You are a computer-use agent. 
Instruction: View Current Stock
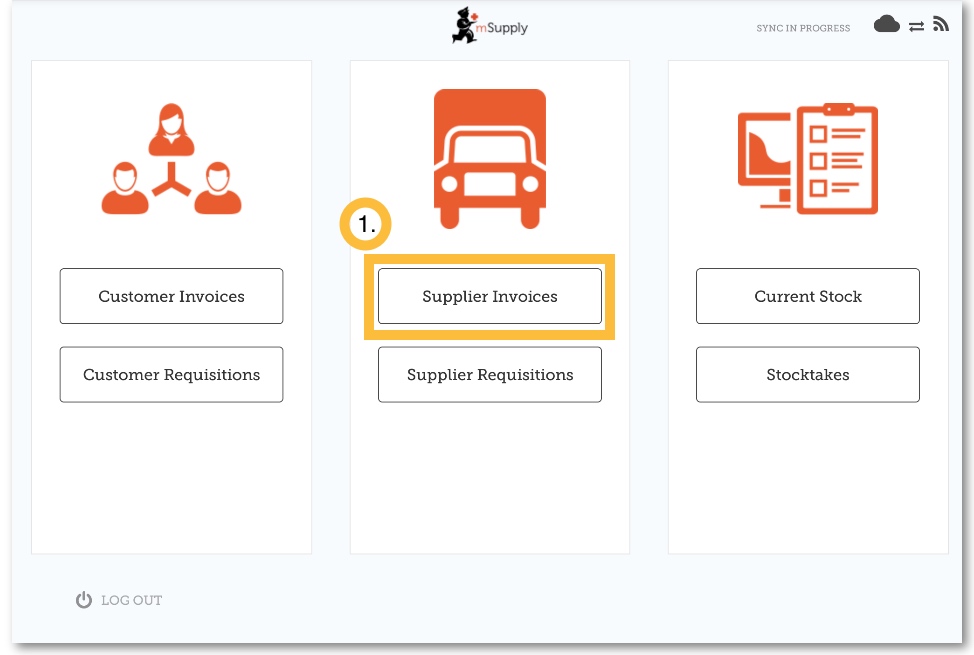[x=807, y=296]
